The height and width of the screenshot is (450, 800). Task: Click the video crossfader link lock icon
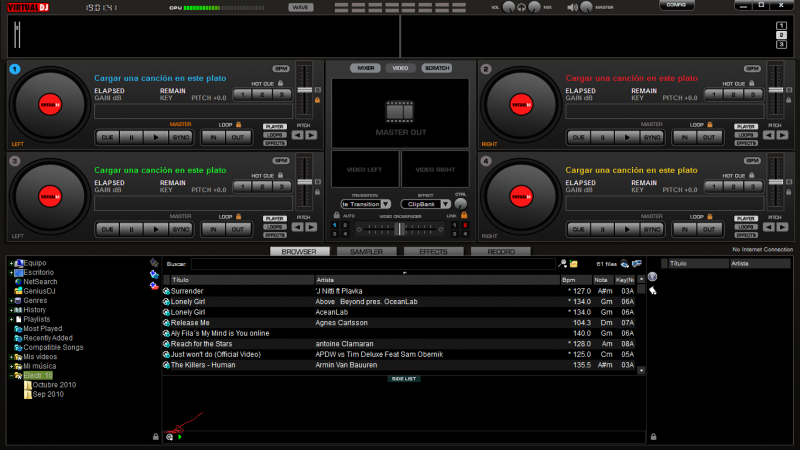465,215
